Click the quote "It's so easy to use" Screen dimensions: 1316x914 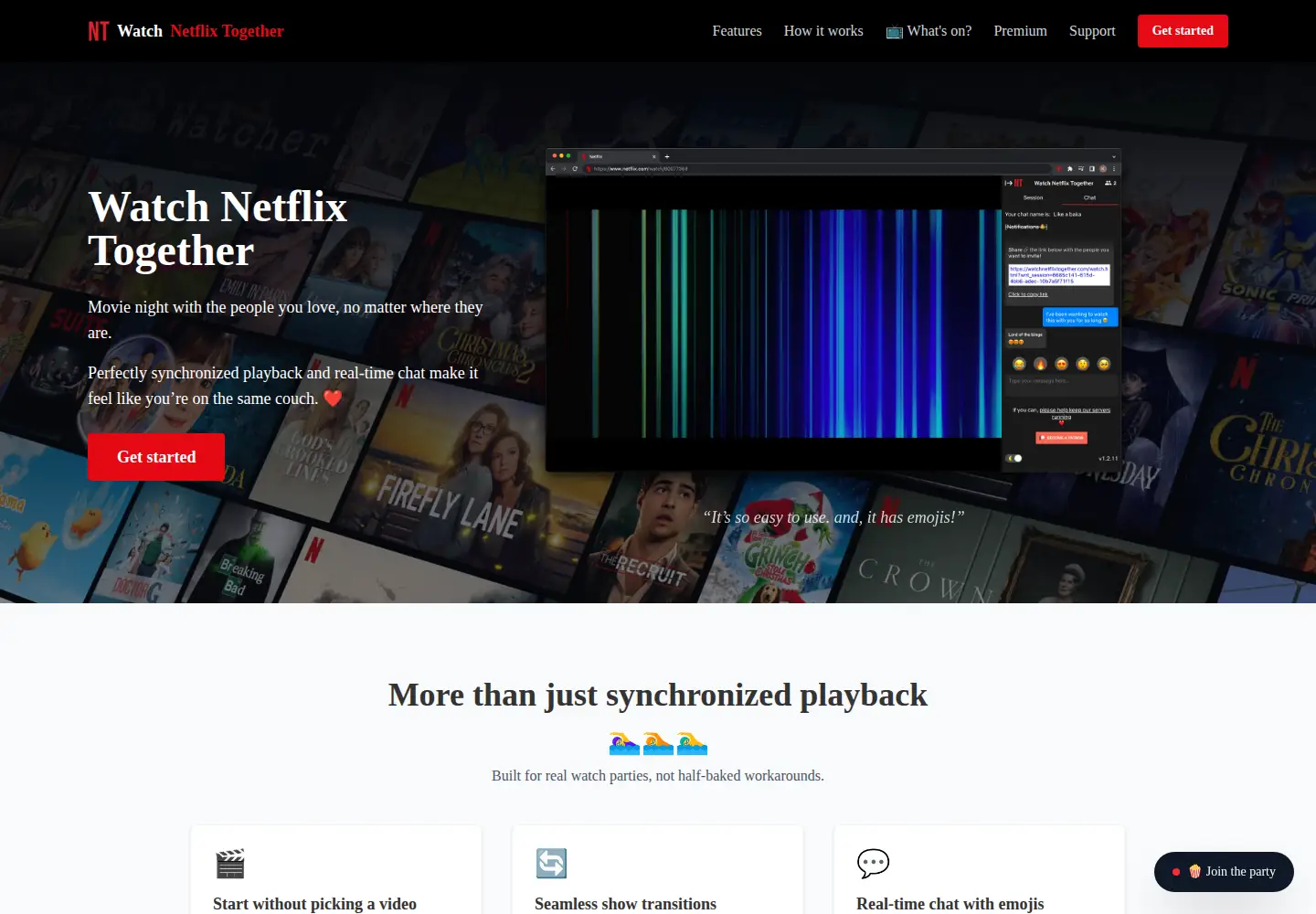[833, 517]
